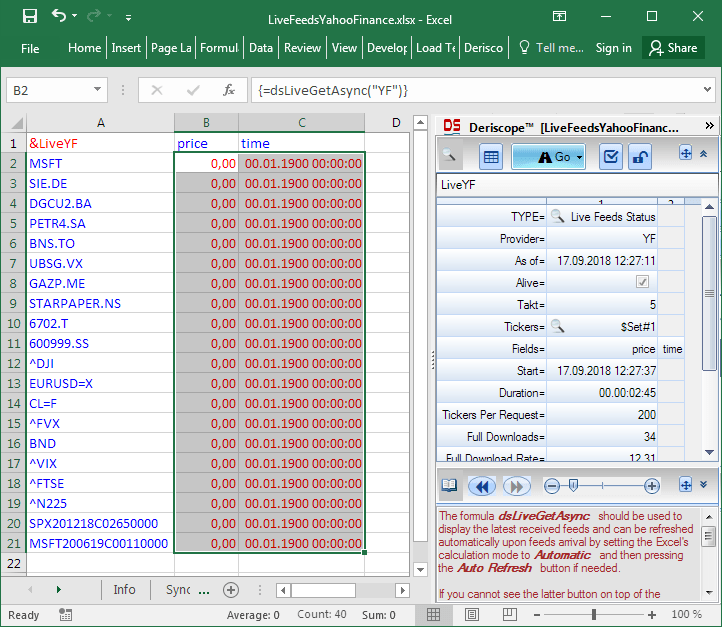Click the Enter formula checkmark icon
This screenshot has width=722, height=627.
coord(193,90)
